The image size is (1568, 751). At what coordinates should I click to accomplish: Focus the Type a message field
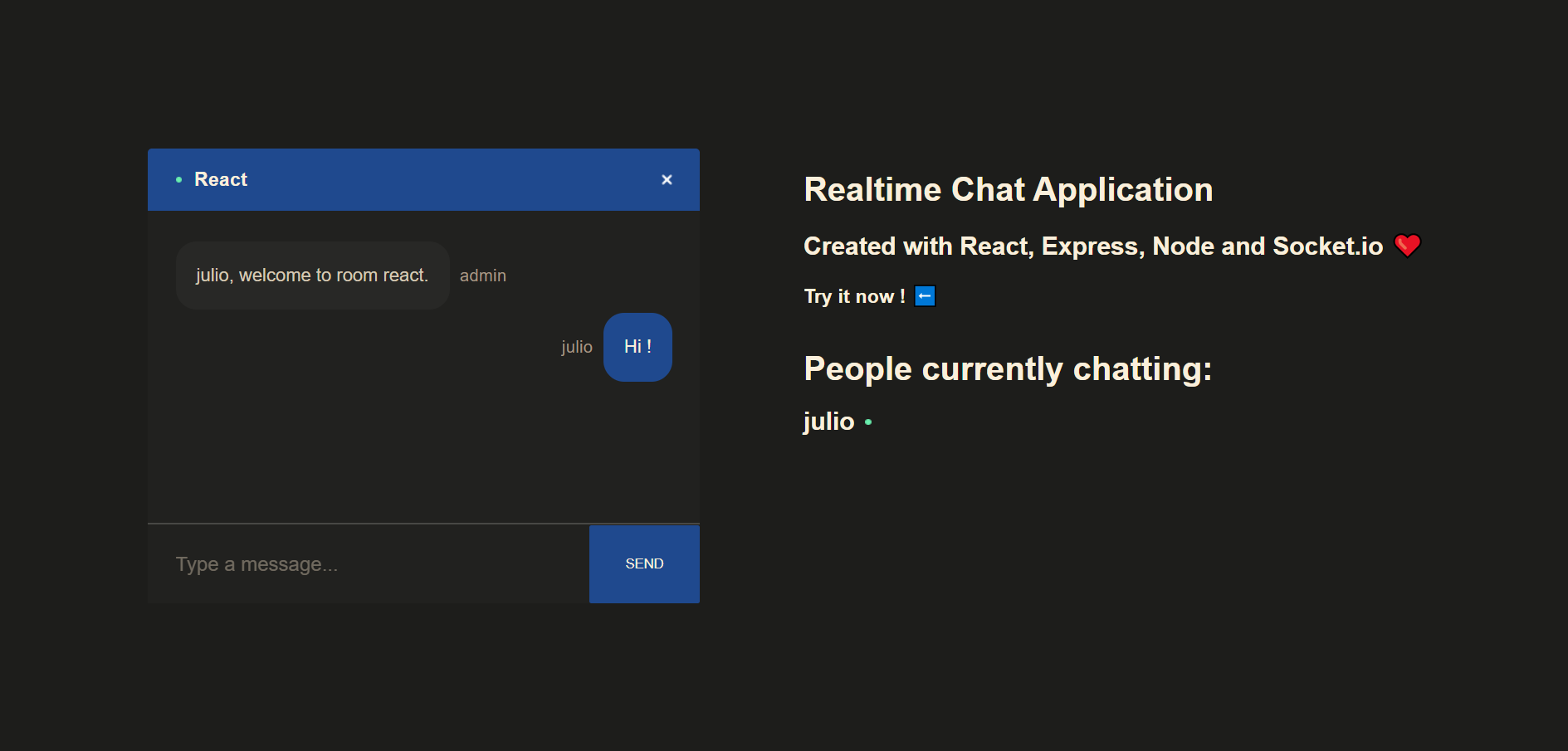point(369,564)
